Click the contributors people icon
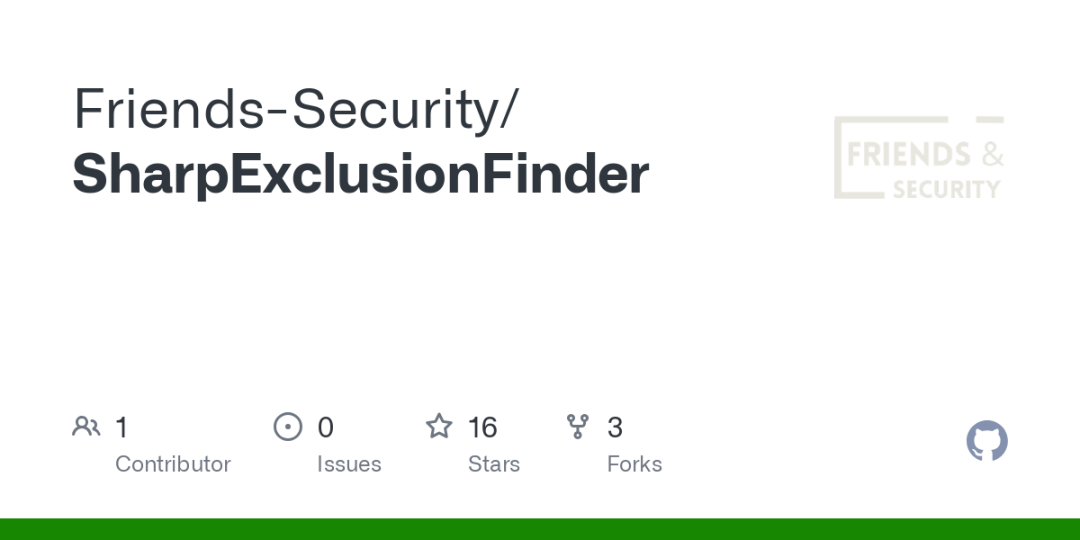1080x540 pixels. [86, 427]
